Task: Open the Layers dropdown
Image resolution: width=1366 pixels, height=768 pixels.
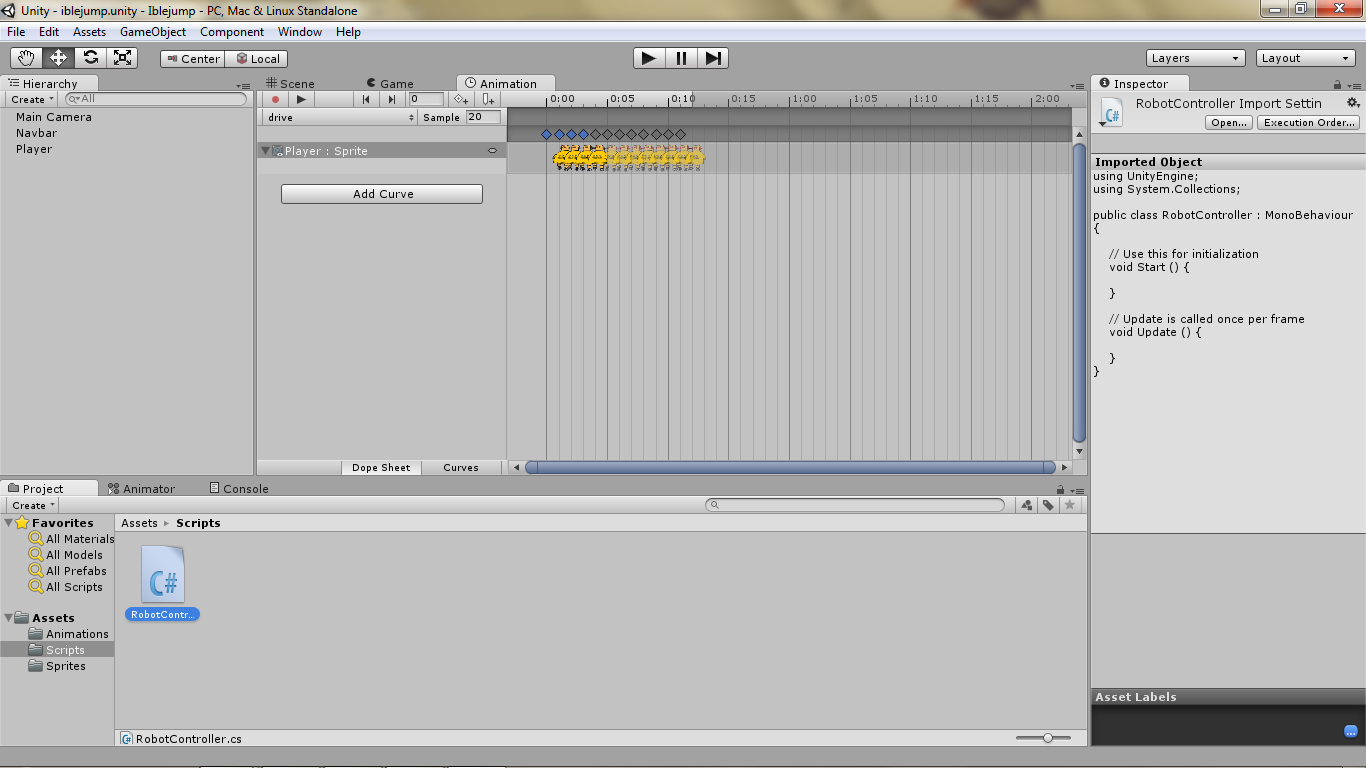Action: [x=1194, y=57]
